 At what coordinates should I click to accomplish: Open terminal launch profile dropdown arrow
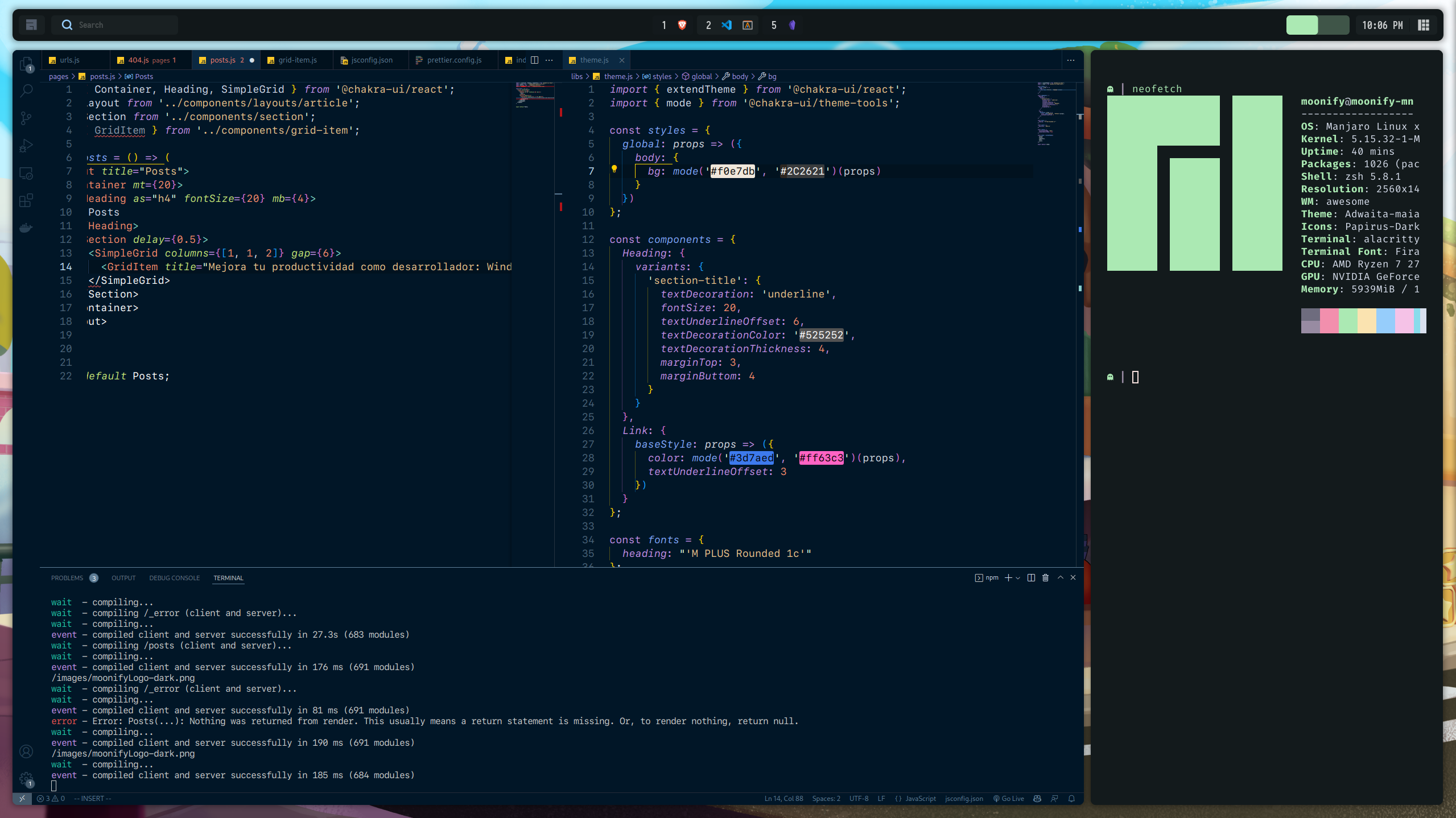(1018, 578)
